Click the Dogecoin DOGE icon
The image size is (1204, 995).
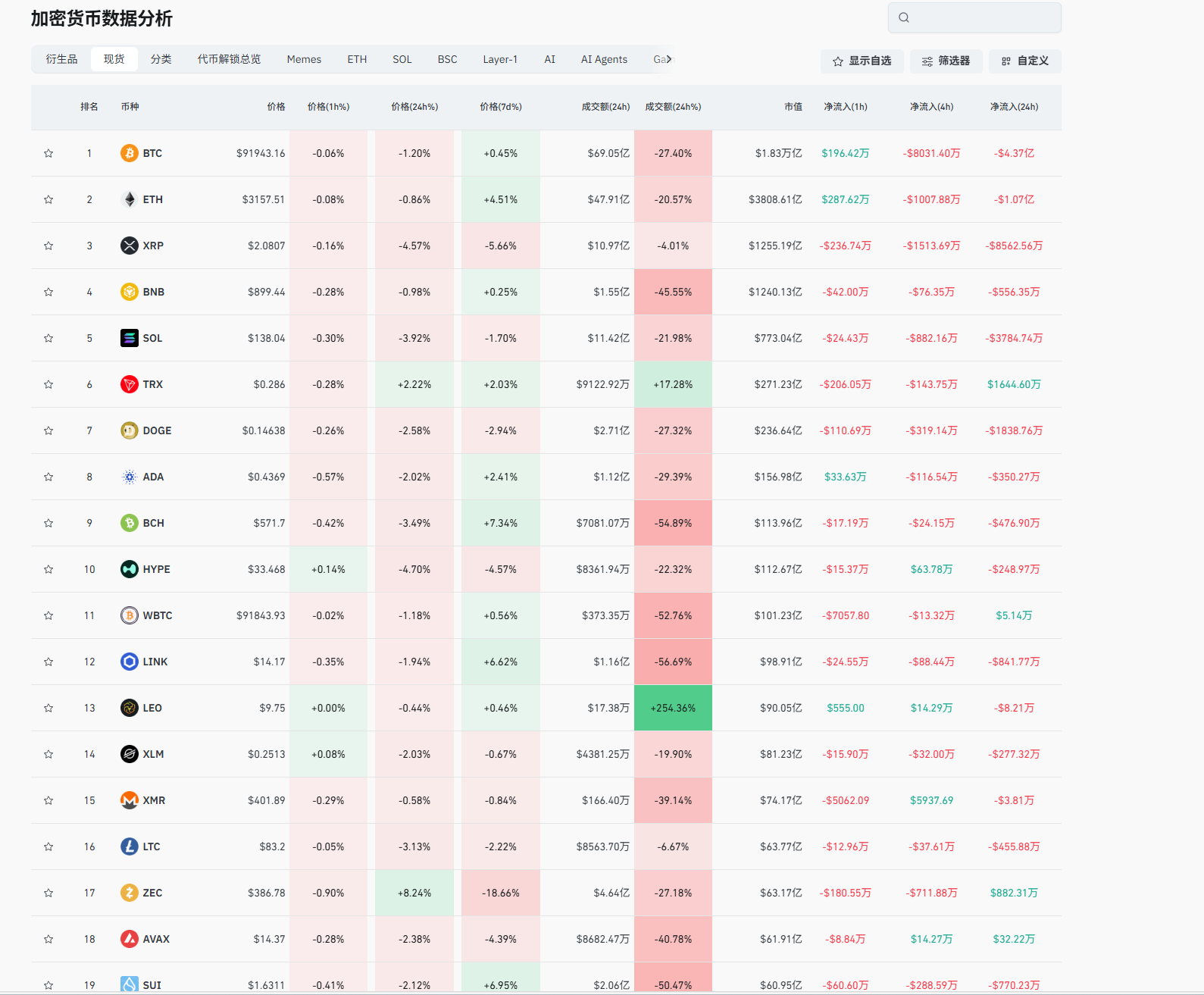[130, 430]
